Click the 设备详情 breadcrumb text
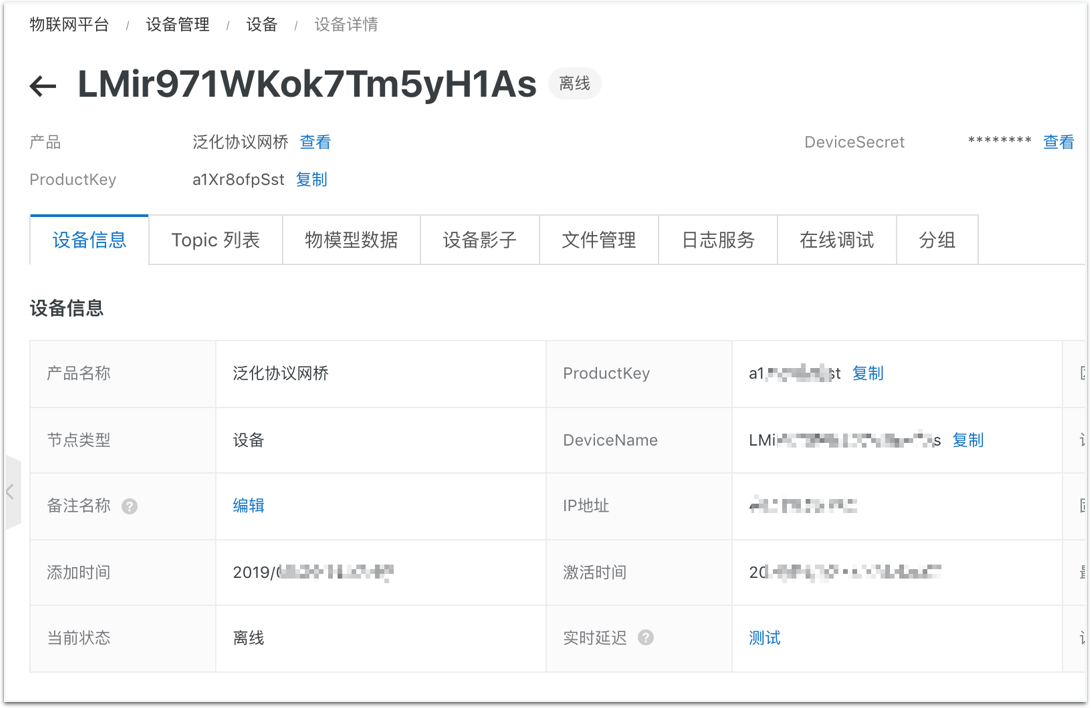The width and height of the screenshot is (1091, 708). [x=346, y=25]
